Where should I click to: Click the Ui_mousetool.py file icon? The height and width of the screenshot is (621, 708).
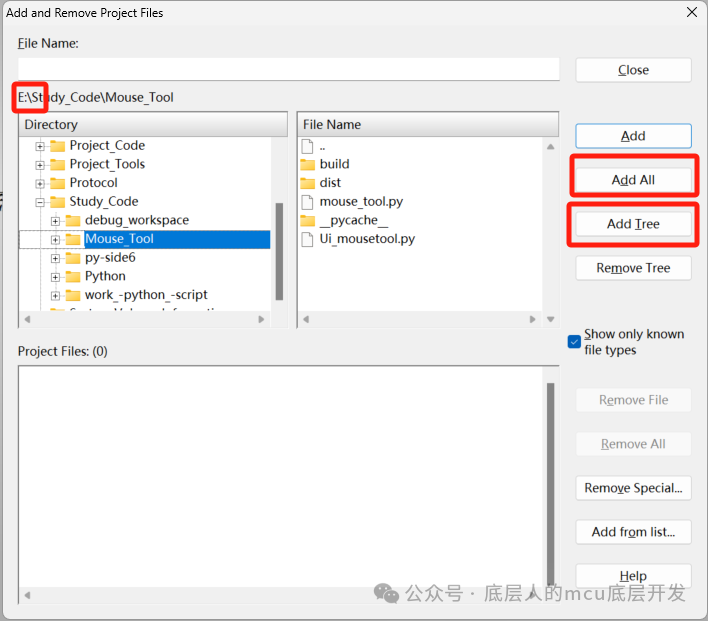coord(308,239)
